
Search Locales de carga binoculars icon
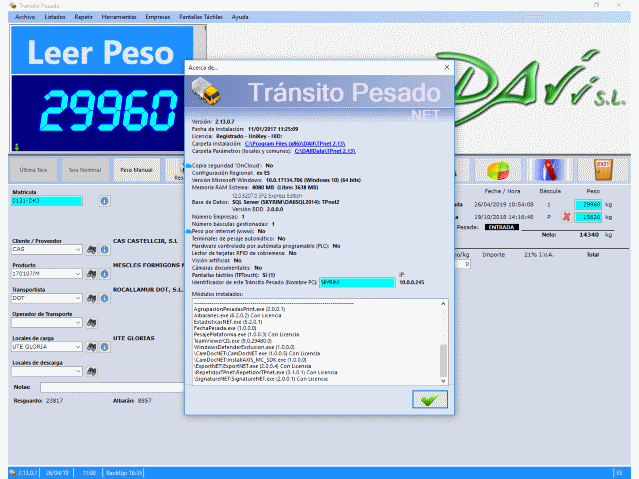[92, 347]
